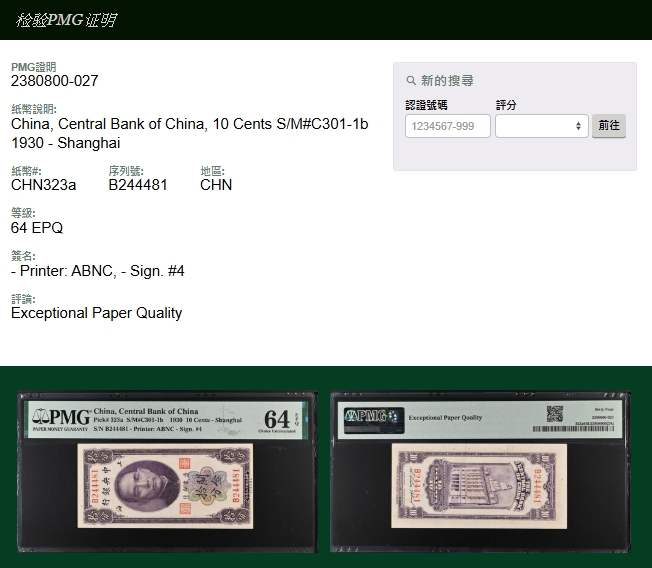
Task: Open the 評分 grade dropdown
Action: click(541, 126)
